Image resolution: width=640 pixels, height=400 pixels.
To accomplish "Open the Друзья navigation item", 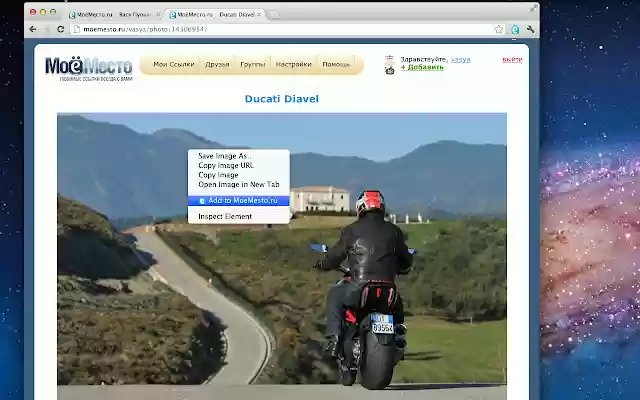I will coord(217,64).
